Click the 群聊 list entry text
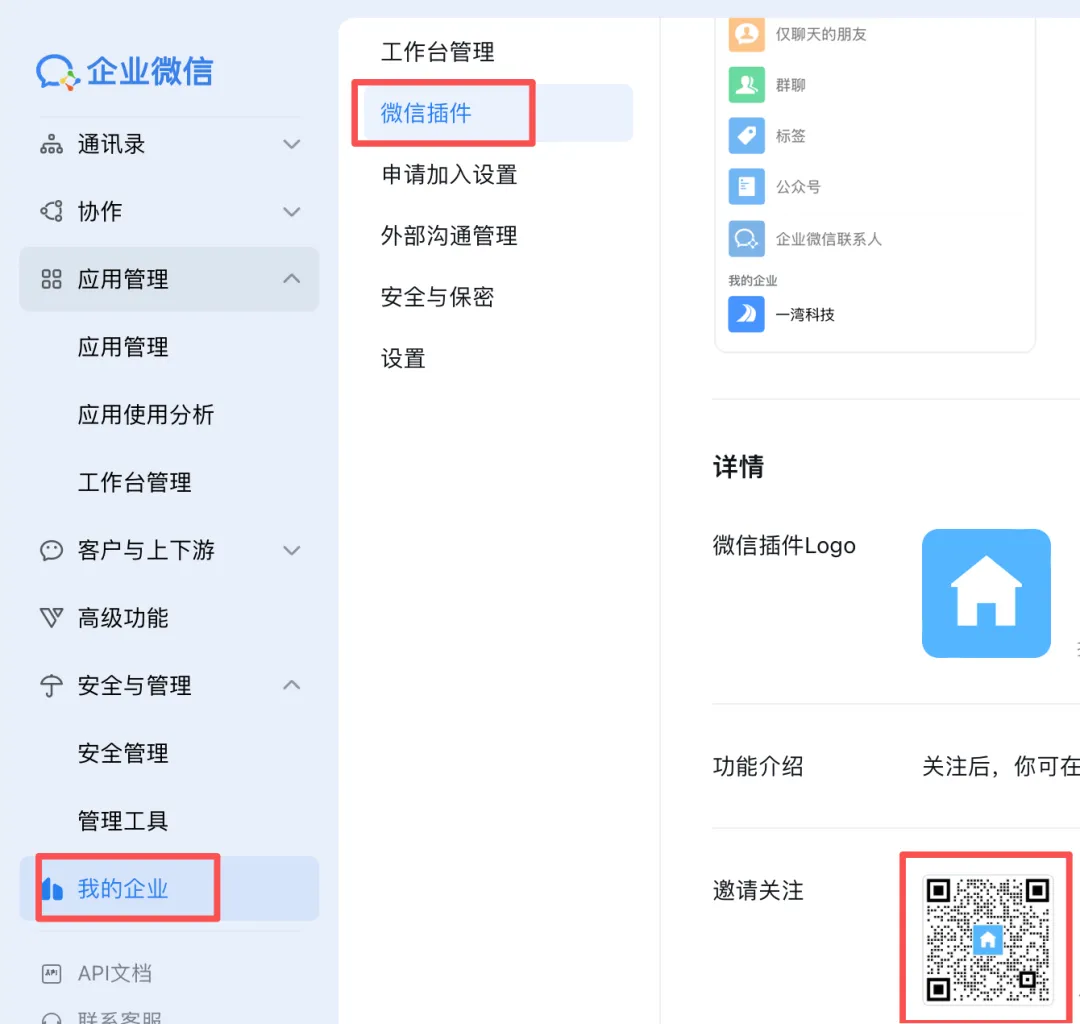This screenshot has height=1024, width=1080. point(791,85)
